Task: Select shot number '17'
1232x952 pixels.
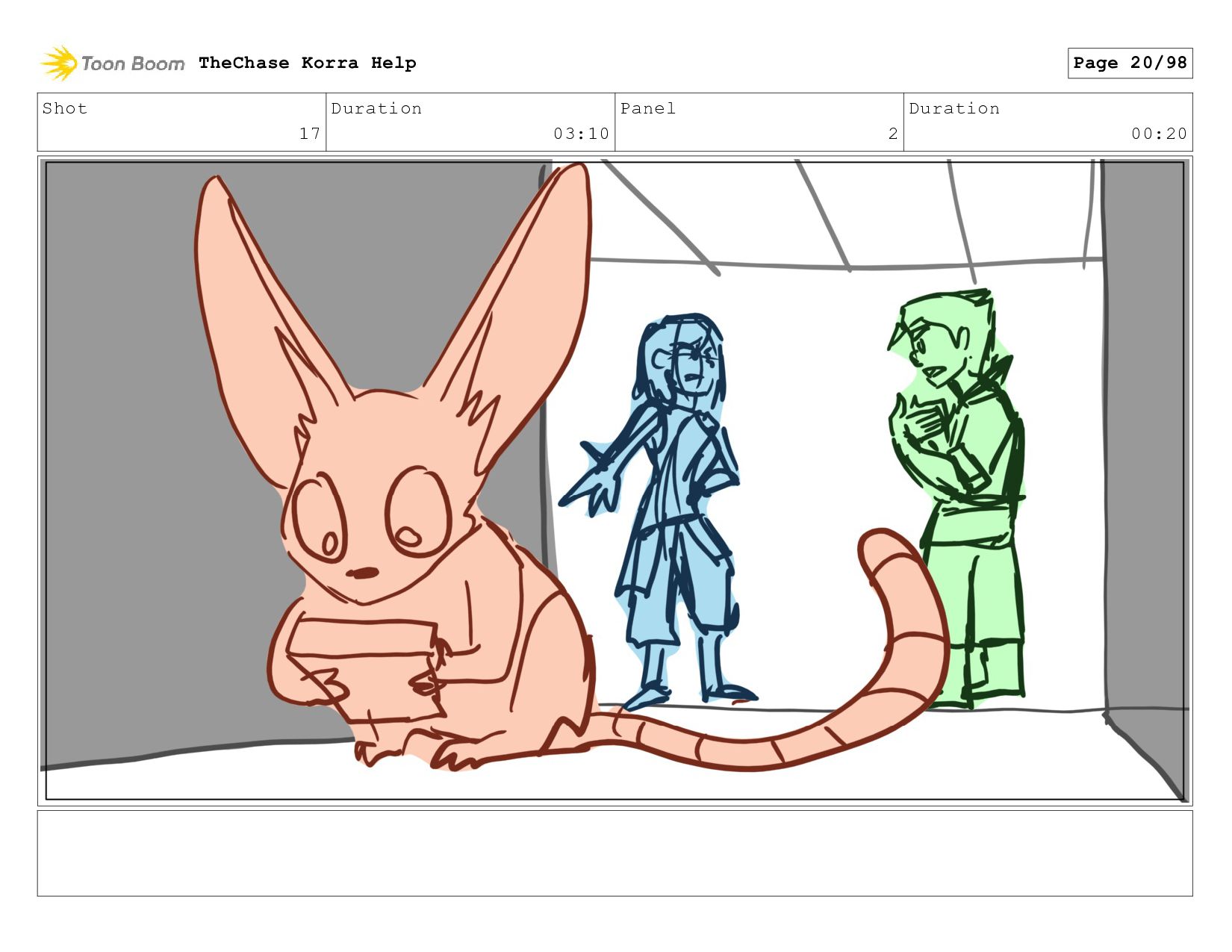Action: coord(310,134)
